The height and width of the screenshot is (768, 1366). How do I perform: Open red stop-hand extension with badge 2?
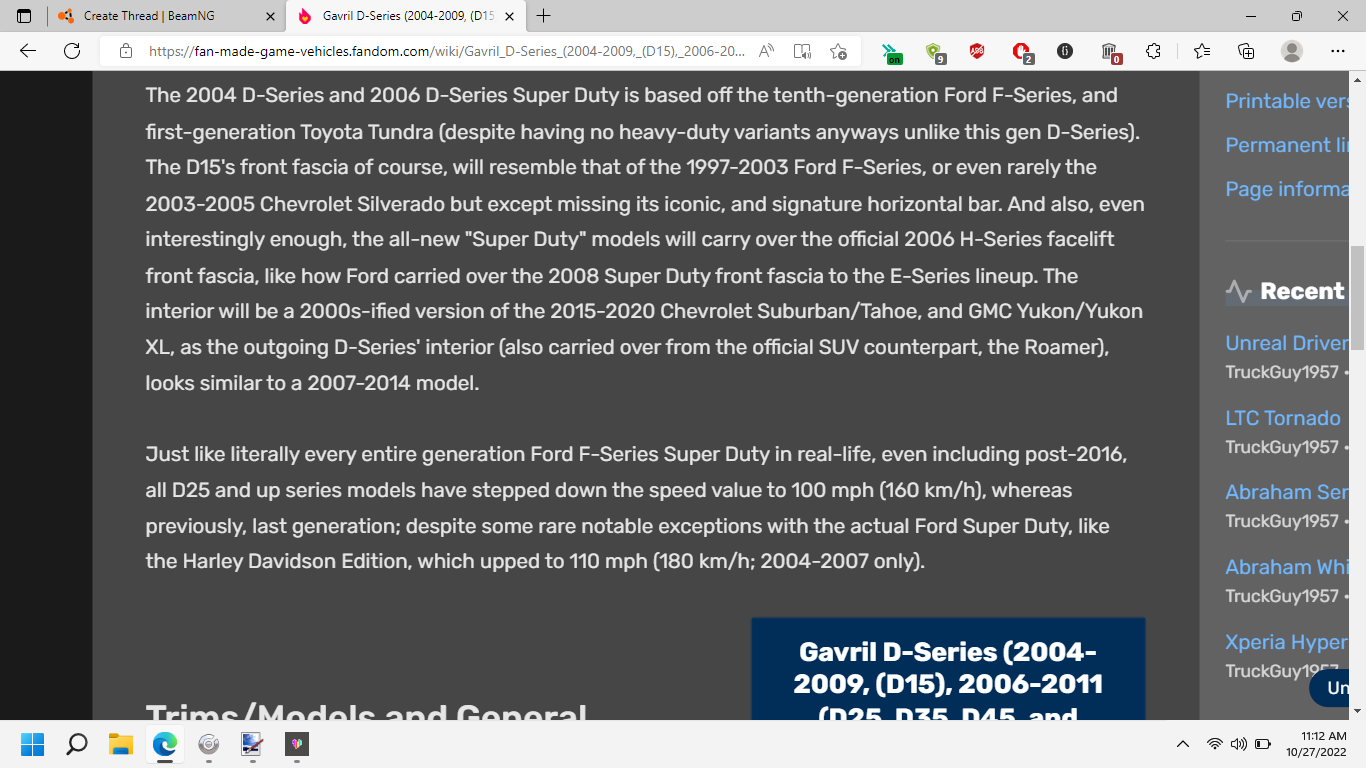tap(1021, 52)
